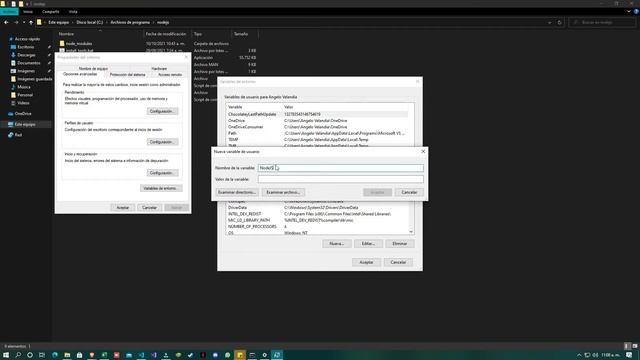This screenshot has height=360, width=640.
Task: Click Cancelar in Propiedades del sistema window
Action: [149, 208]
